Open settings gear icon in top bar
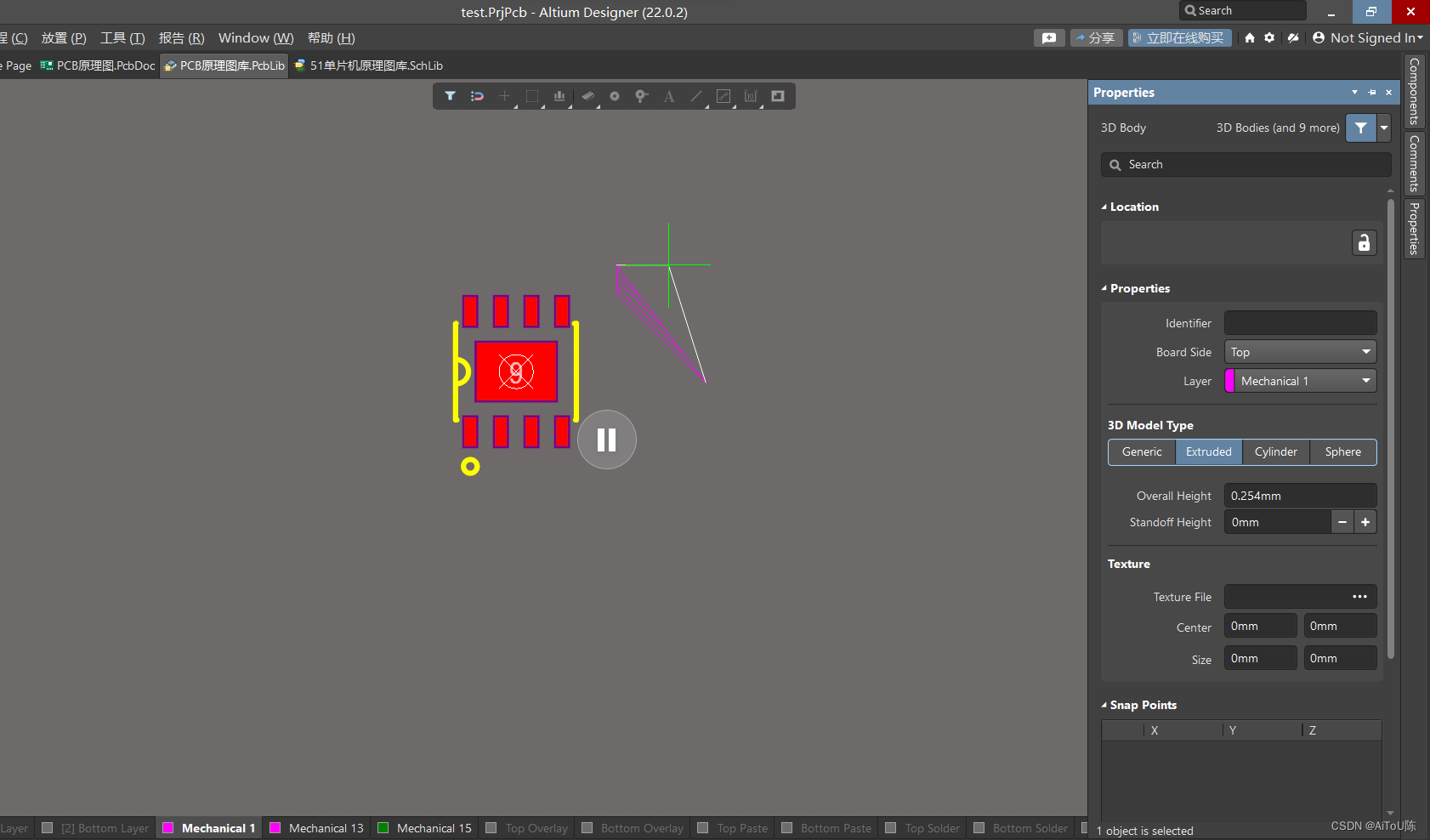The height and width of the screenshot is (840, 1430). 1269,38
